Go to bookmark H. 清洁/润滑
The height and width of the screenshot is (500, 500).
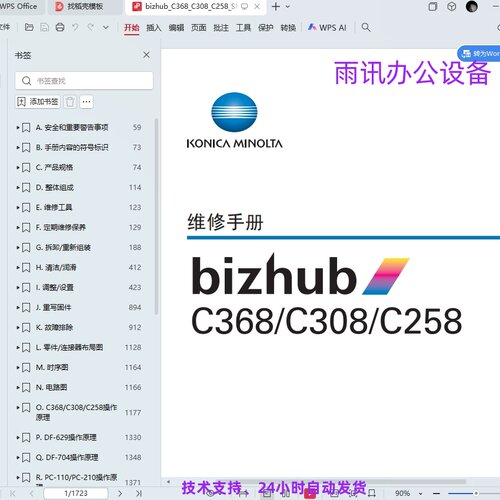[x=56, y=267]
